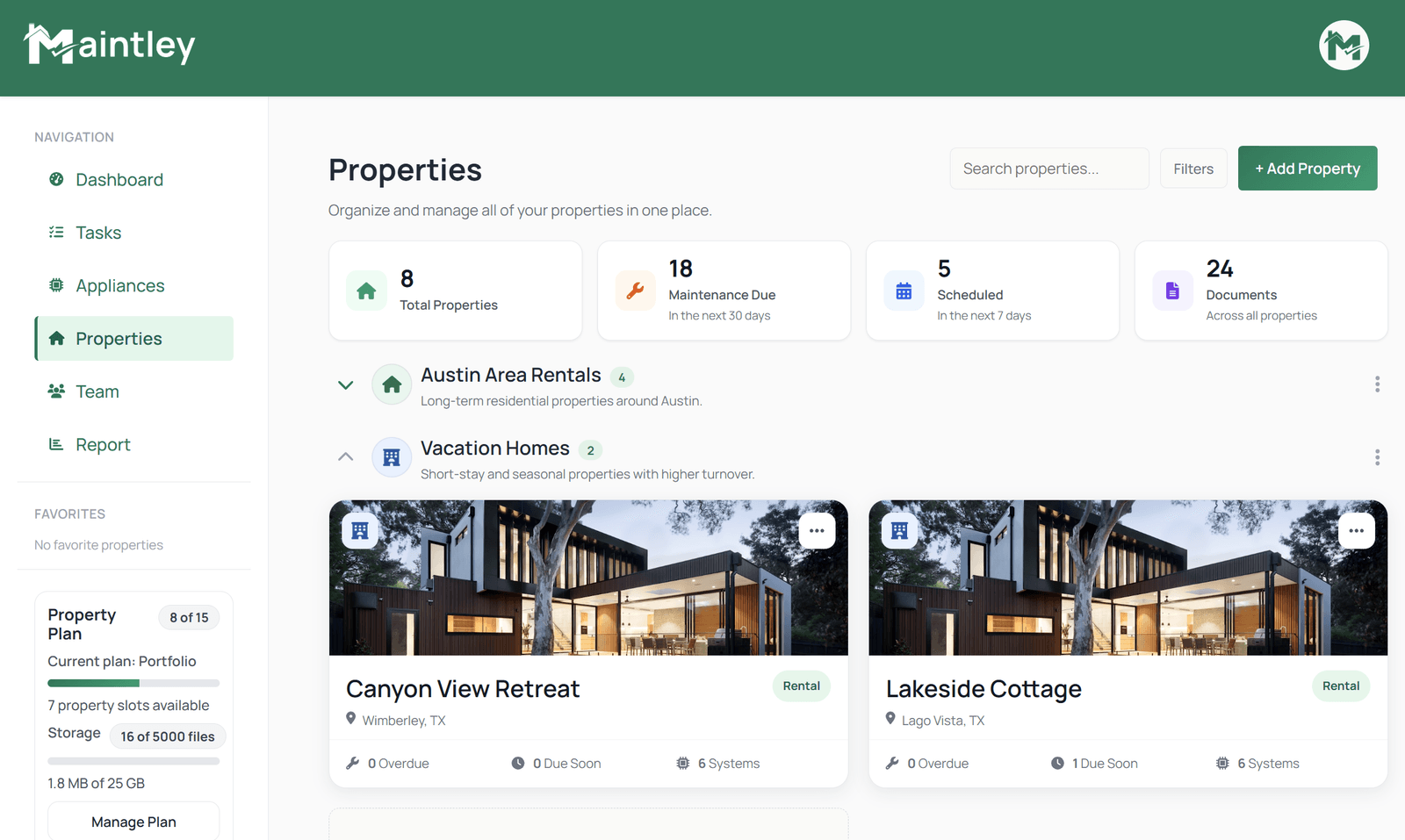Click the Manage Plan button

click(133, 822)
